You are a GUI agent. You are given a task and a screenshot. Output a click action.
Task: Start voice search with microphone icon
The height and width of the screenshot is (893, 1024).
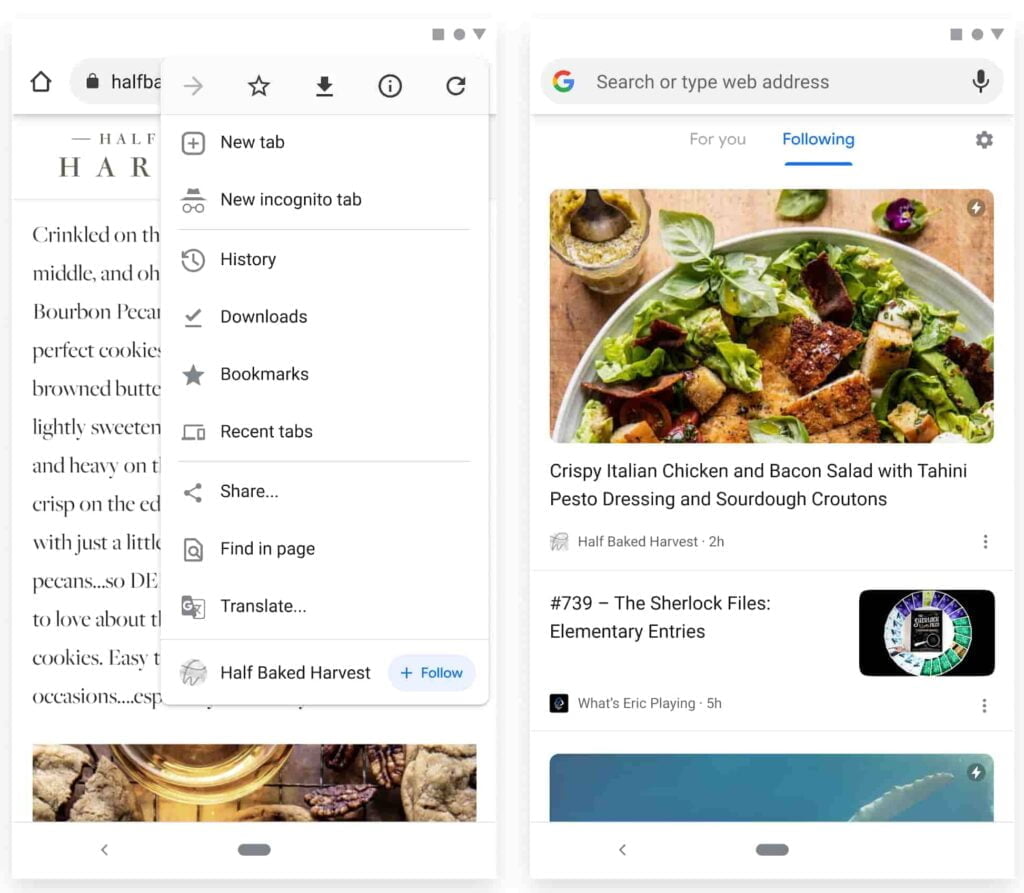click(x=980, y=82)
